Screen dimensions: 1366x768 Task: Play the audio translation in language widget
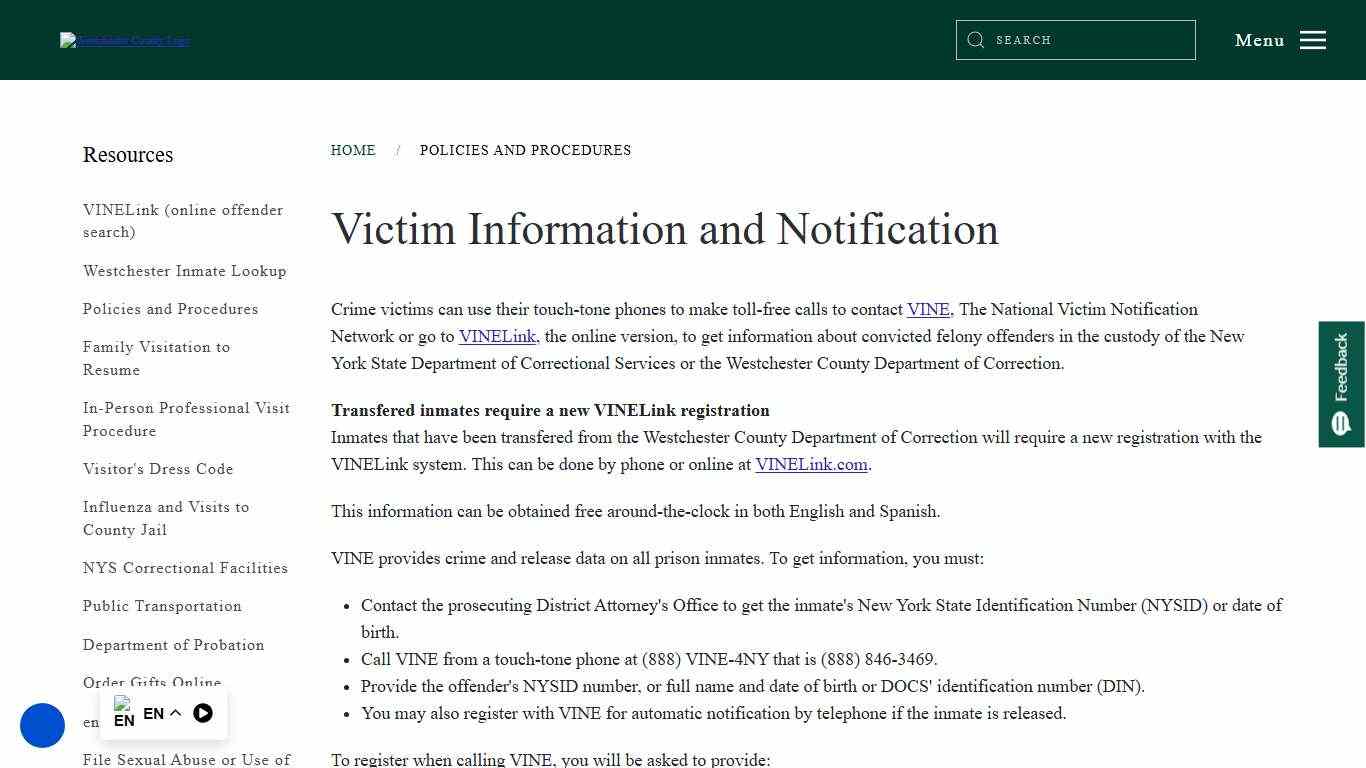pos(203,713)
